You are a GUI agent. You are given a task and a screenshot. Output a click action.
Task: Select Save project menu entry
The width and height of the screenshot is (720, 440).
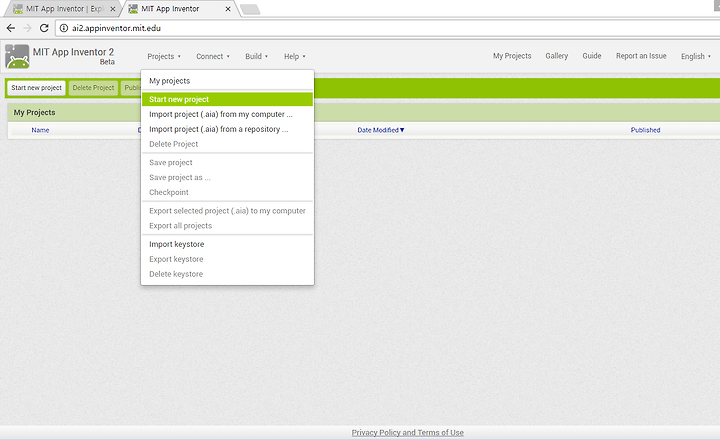227,163
